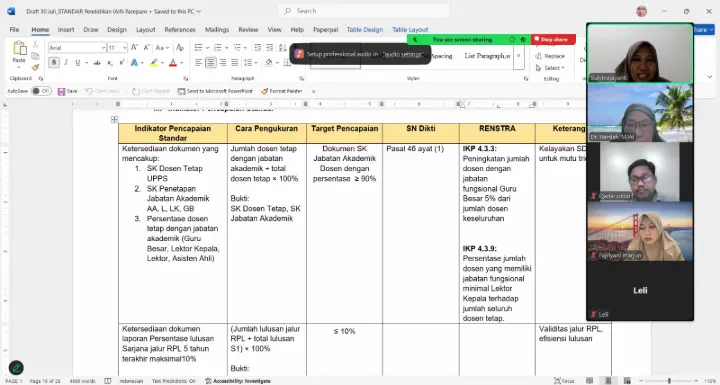Center align the paragraph

(210, 62)
